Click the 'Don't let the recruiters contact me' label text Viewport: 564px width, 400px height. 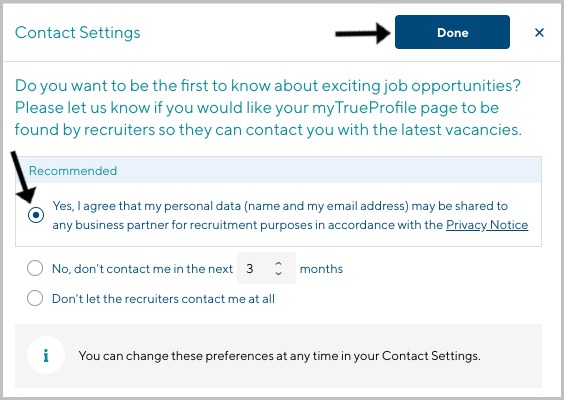163,299
